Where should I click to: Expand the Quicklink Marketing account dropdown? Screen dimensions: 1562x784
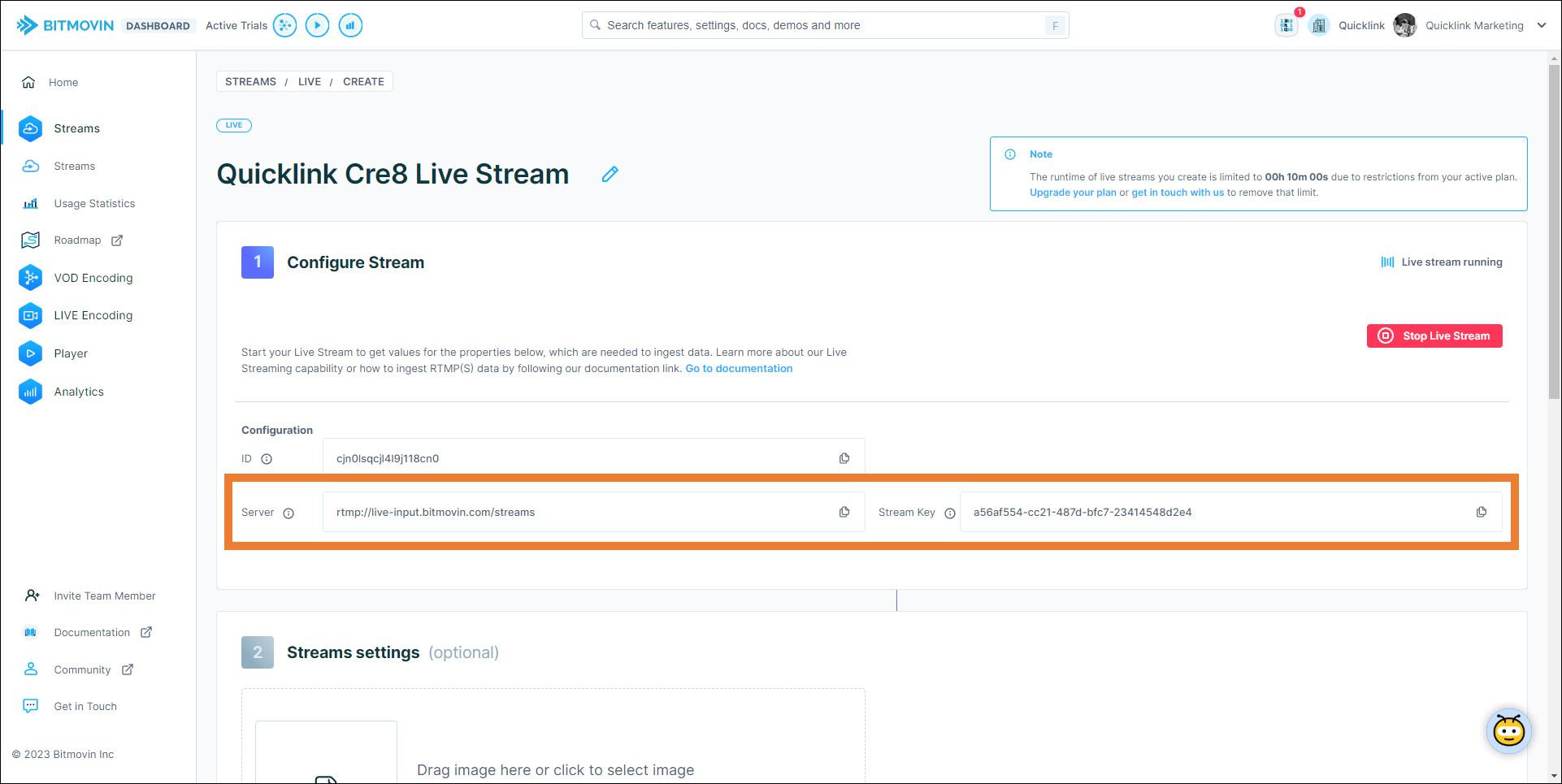tap(1542, 25)
